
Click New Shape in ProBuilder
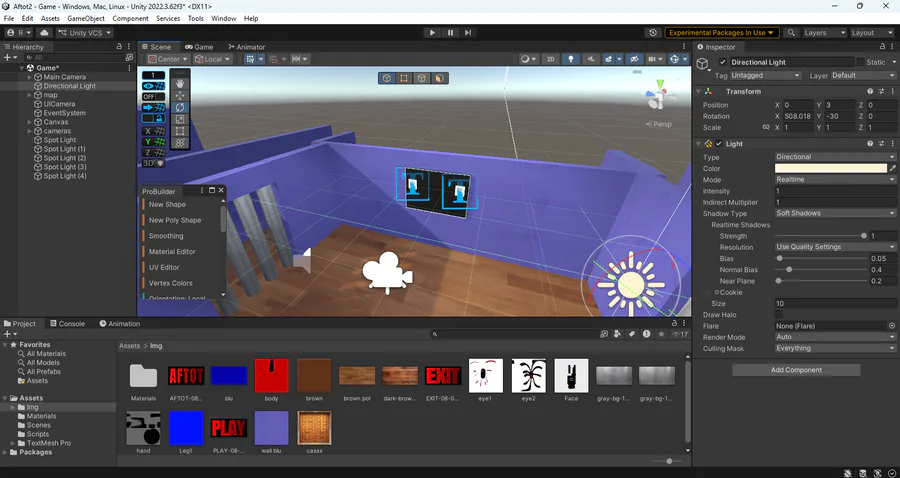click(x=167, y=204)
